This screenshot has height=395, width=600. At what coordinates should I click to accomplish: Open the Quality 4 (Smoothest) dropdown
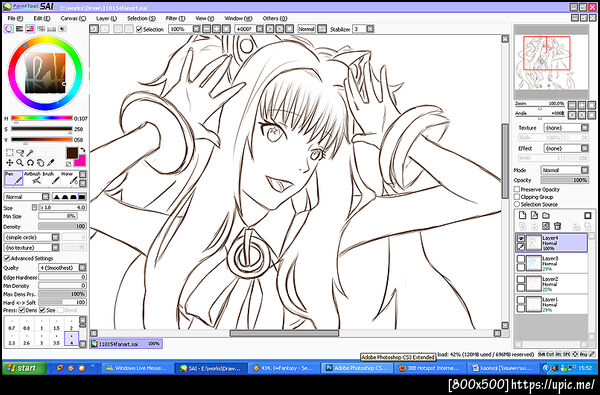click(x=82, y=268)
